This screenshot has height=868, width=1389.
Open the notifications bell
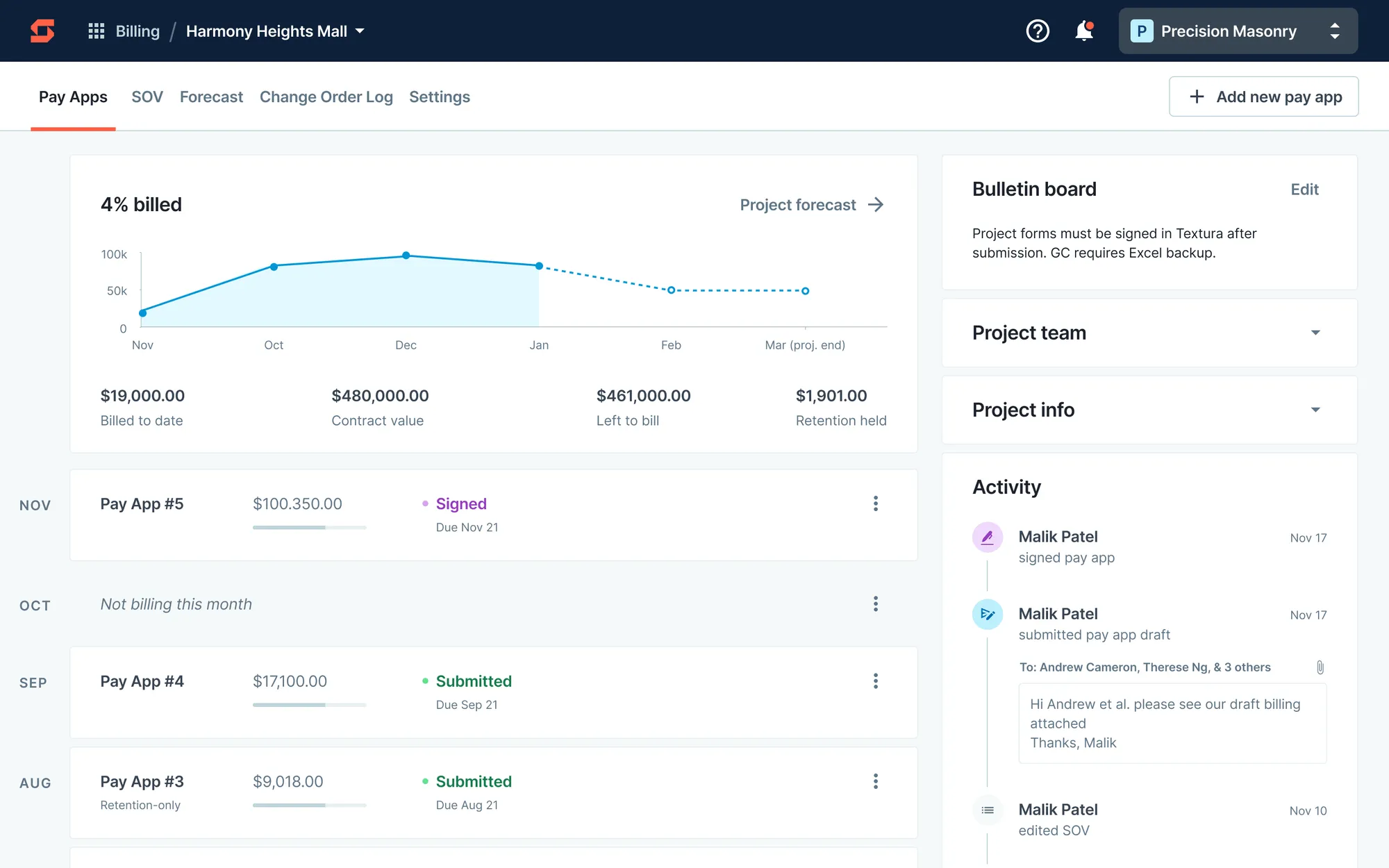1083,31
